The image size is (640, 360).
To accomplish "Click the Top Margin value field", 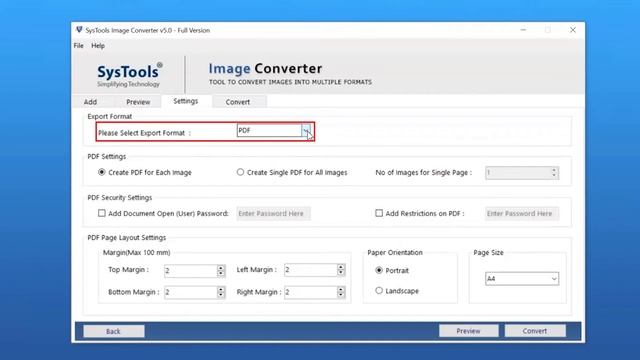I will (x=191, y=271).
